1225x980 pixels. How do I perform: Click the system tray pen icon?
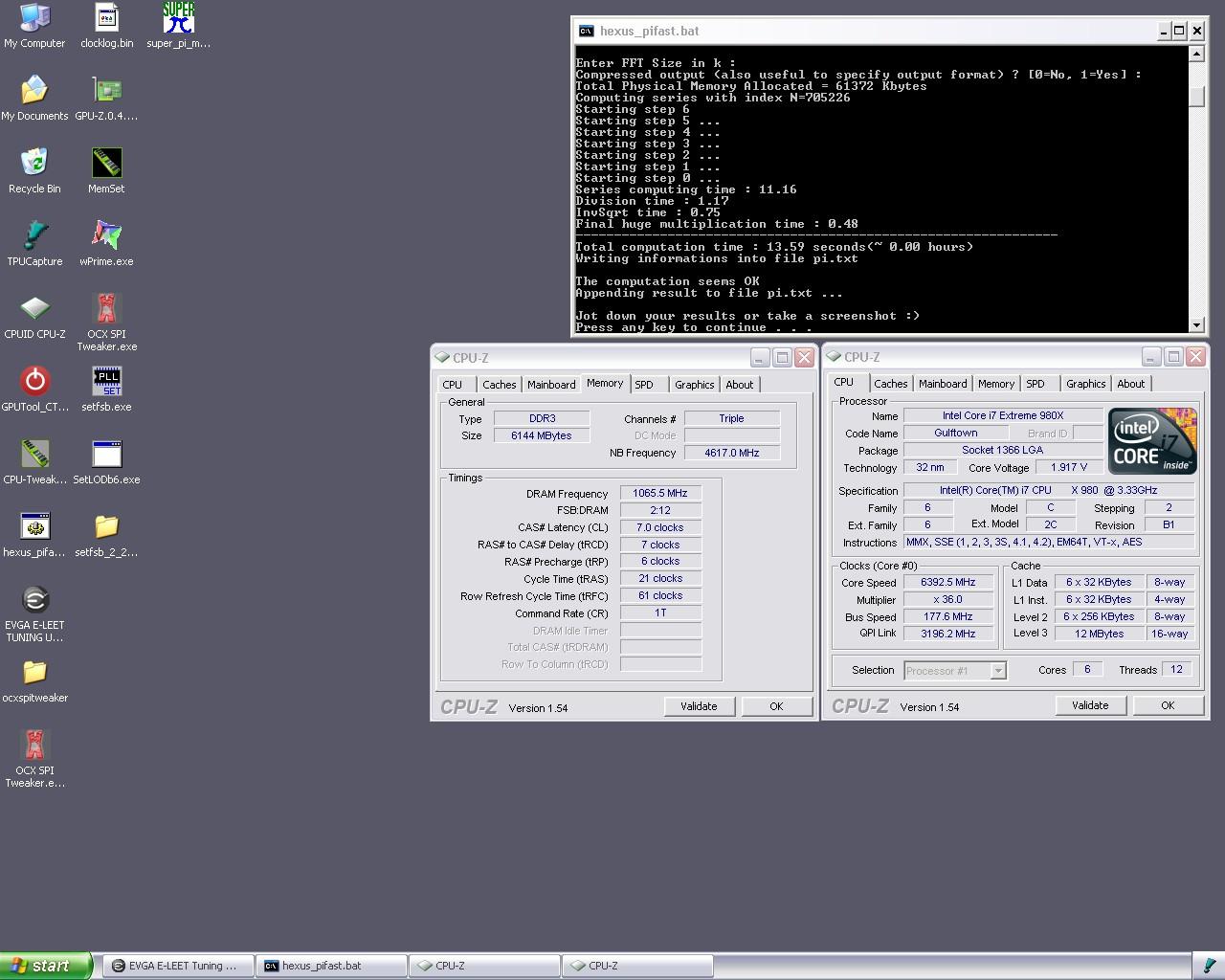click(1209, 966)
